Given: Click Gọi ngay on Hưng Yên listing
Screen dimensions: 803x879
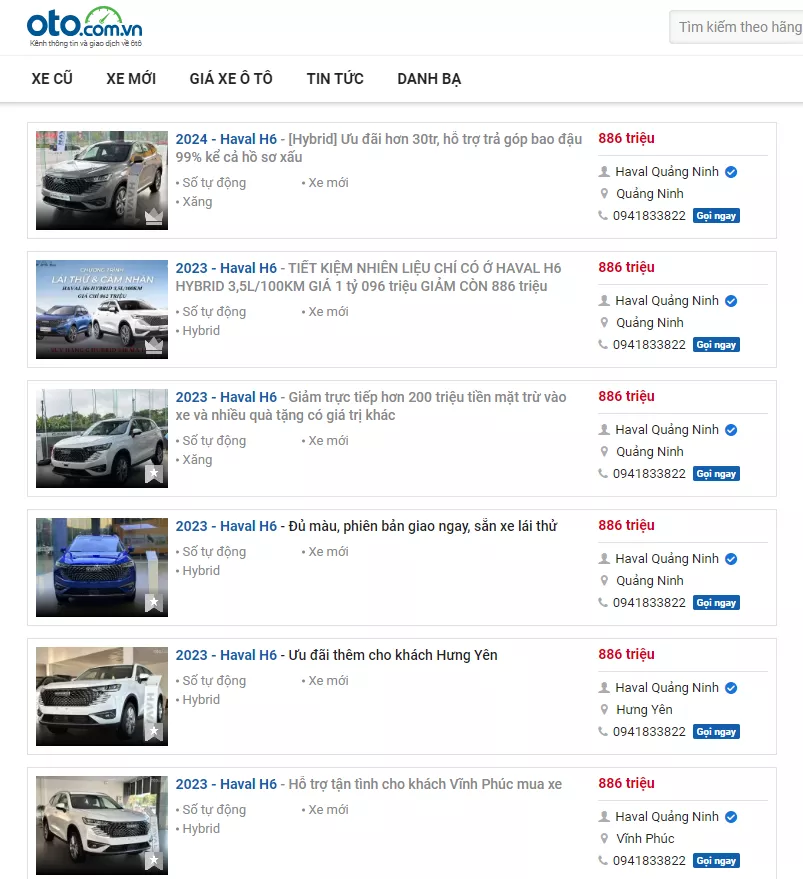Looking at the screenshot, I should [x=716, y=732].
